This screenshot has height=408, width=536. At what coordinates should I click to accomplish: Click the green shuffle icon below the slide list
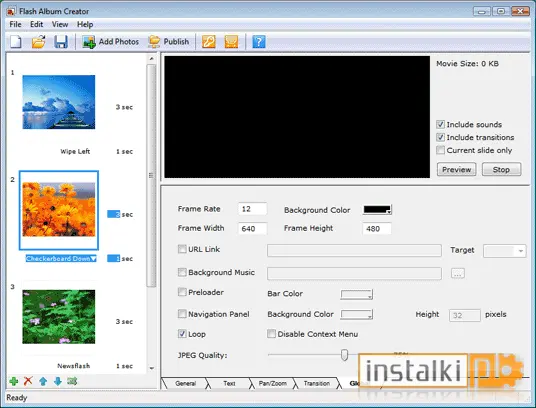tap(72, 381)
